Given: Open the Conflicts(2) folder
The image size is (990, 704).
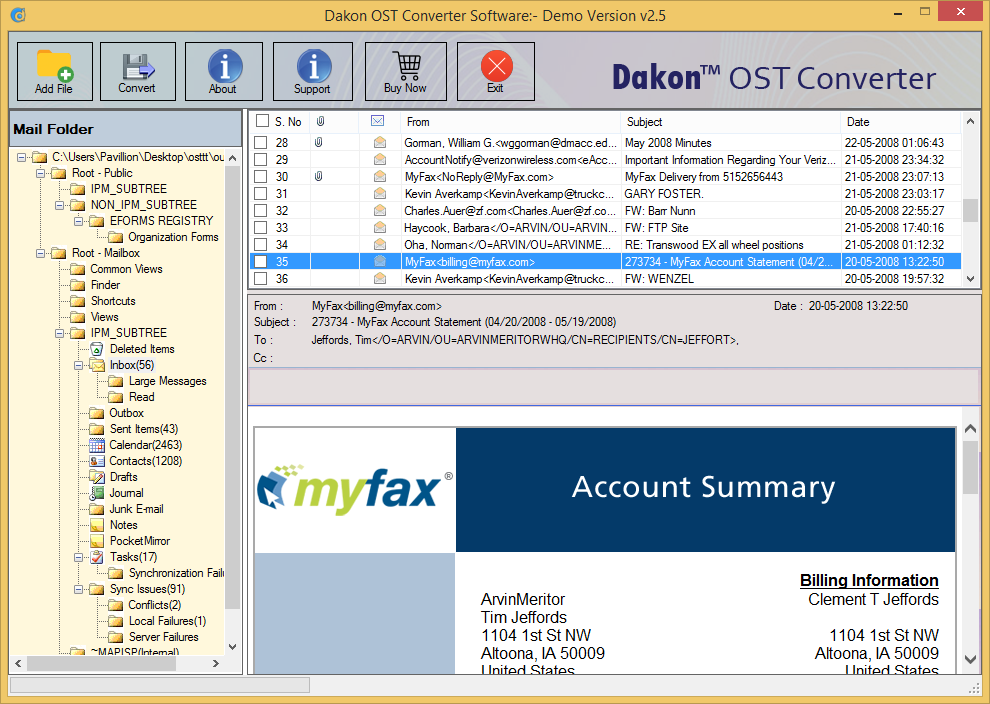Looking at the screenshot, I should tap(155, 606).
